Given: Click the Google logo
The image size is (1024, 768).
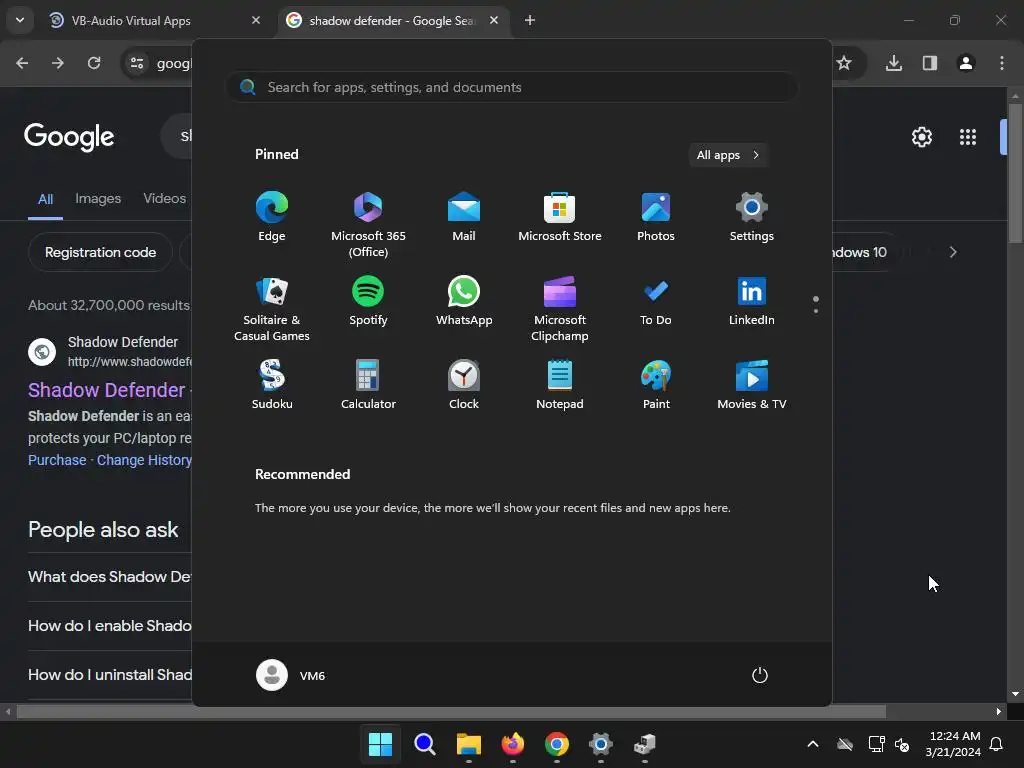Looking at the screenshot, I should [x=69, y=137].
